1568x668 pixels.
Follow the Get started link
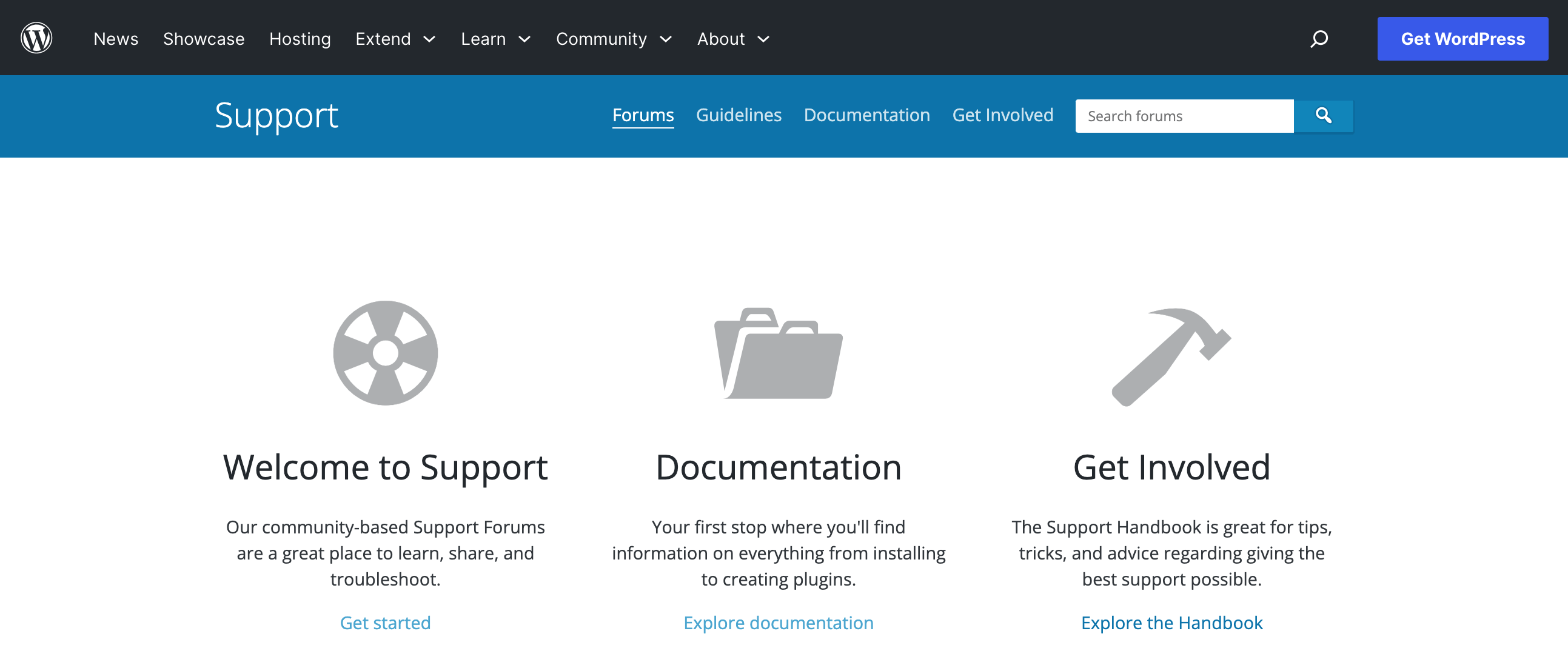point(385,623)
